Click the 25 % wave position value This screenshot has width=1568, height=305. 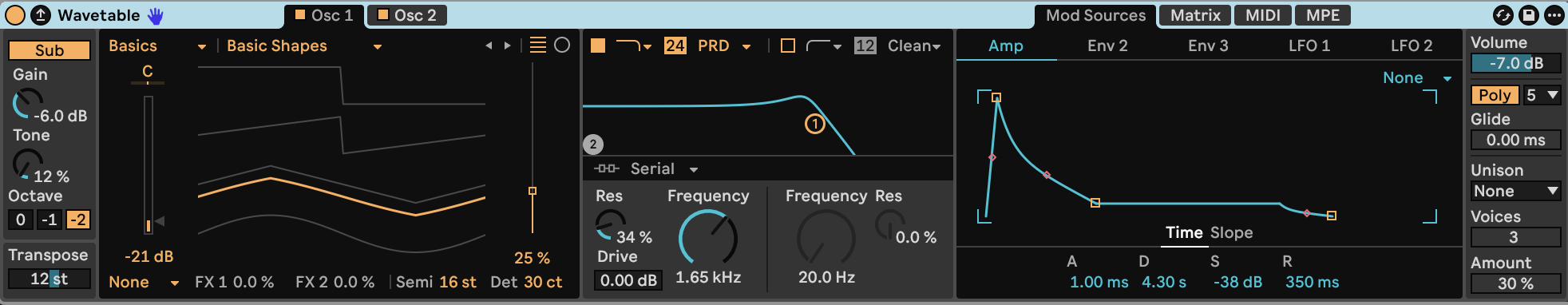pos(532,258)
